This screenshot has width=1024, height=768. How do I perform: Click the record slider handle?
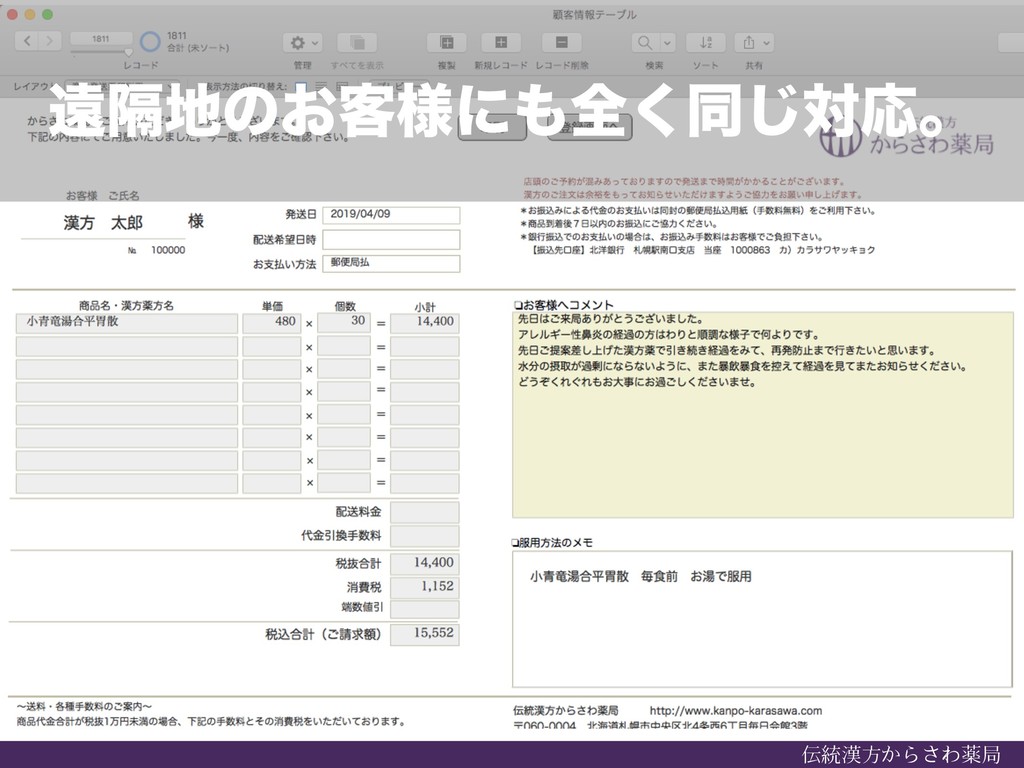pos(128,51)
